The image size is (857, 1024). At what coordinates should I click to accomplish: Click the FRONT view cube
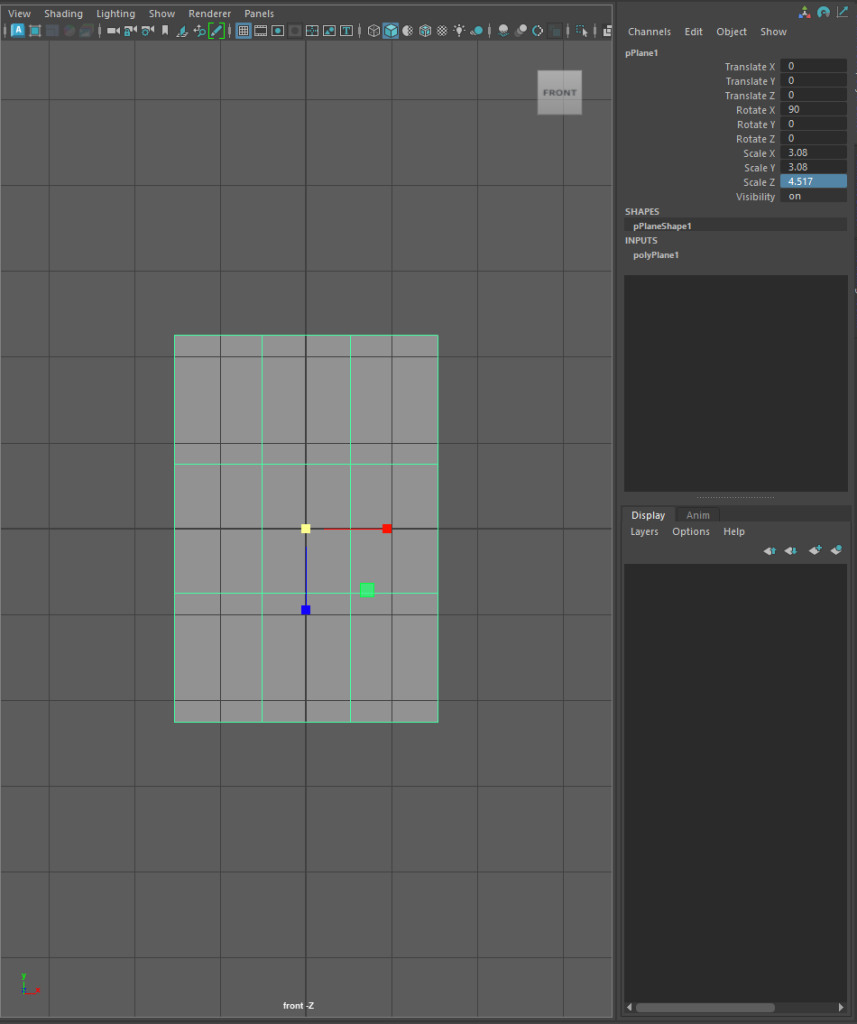point(559,93)
